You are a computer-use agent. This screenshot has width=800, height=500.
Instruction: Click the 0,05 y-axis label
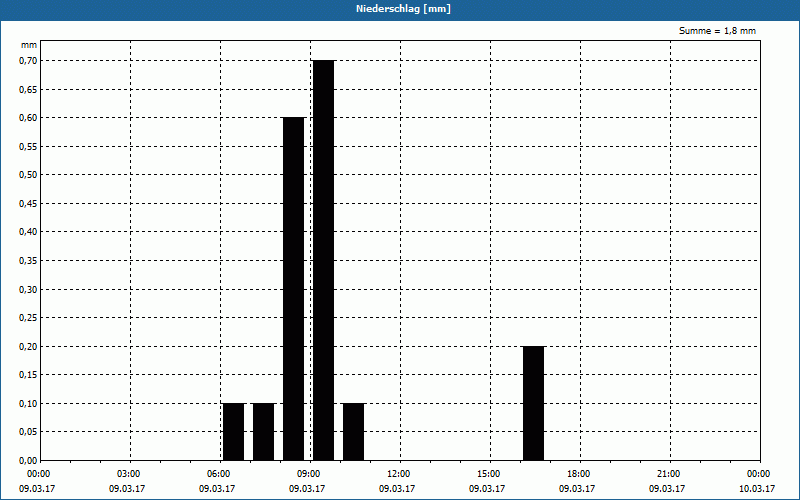point(28,432)
